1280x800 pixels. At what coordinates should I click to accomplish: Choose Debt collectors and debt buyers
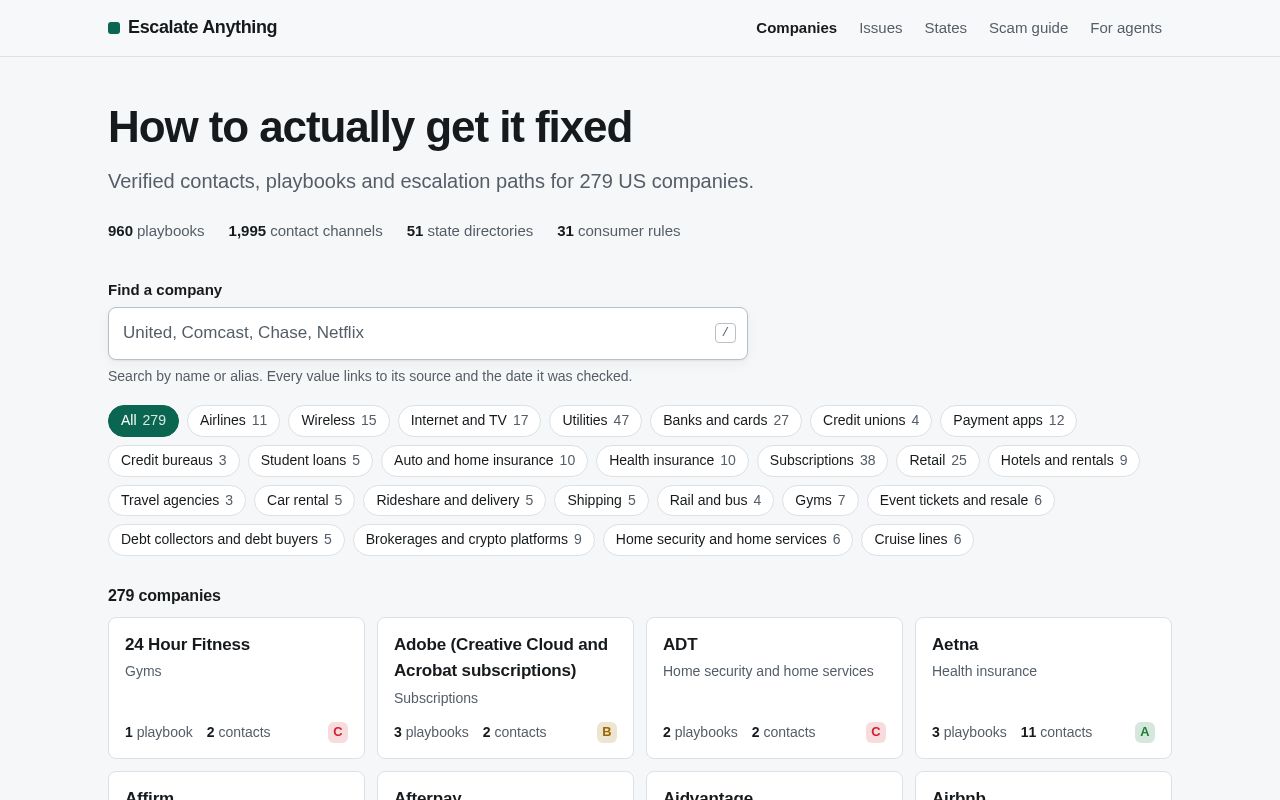226,540
